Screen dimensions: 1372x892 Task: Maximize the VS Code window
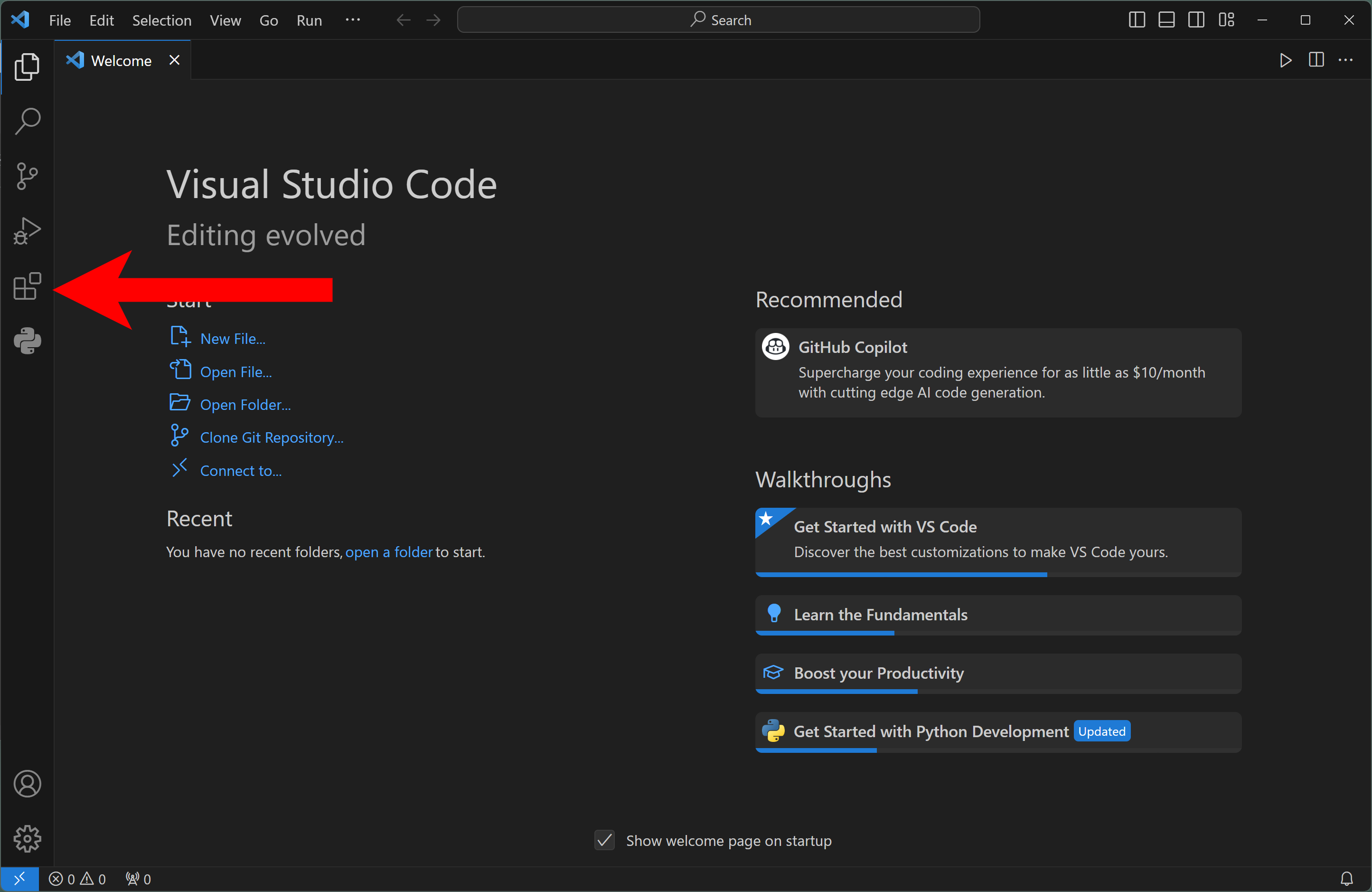click(1305, 20)
